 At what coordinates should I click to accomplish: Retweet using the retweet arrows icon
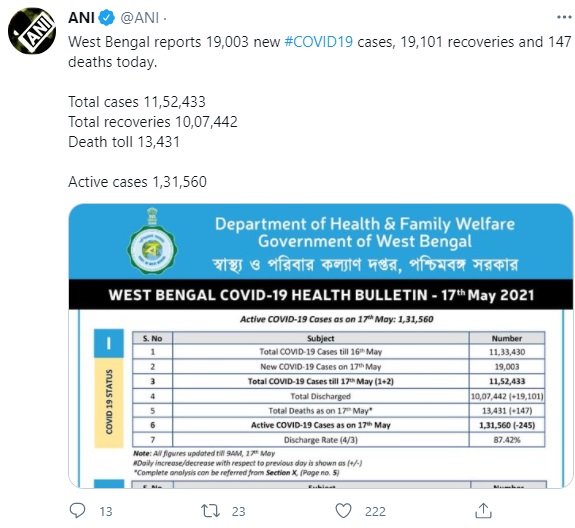tap(210, 511)
